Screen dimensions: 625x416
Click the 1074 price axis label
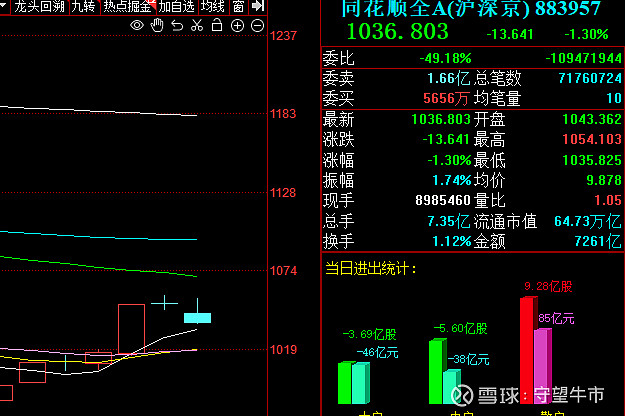[x=283, y=271]
